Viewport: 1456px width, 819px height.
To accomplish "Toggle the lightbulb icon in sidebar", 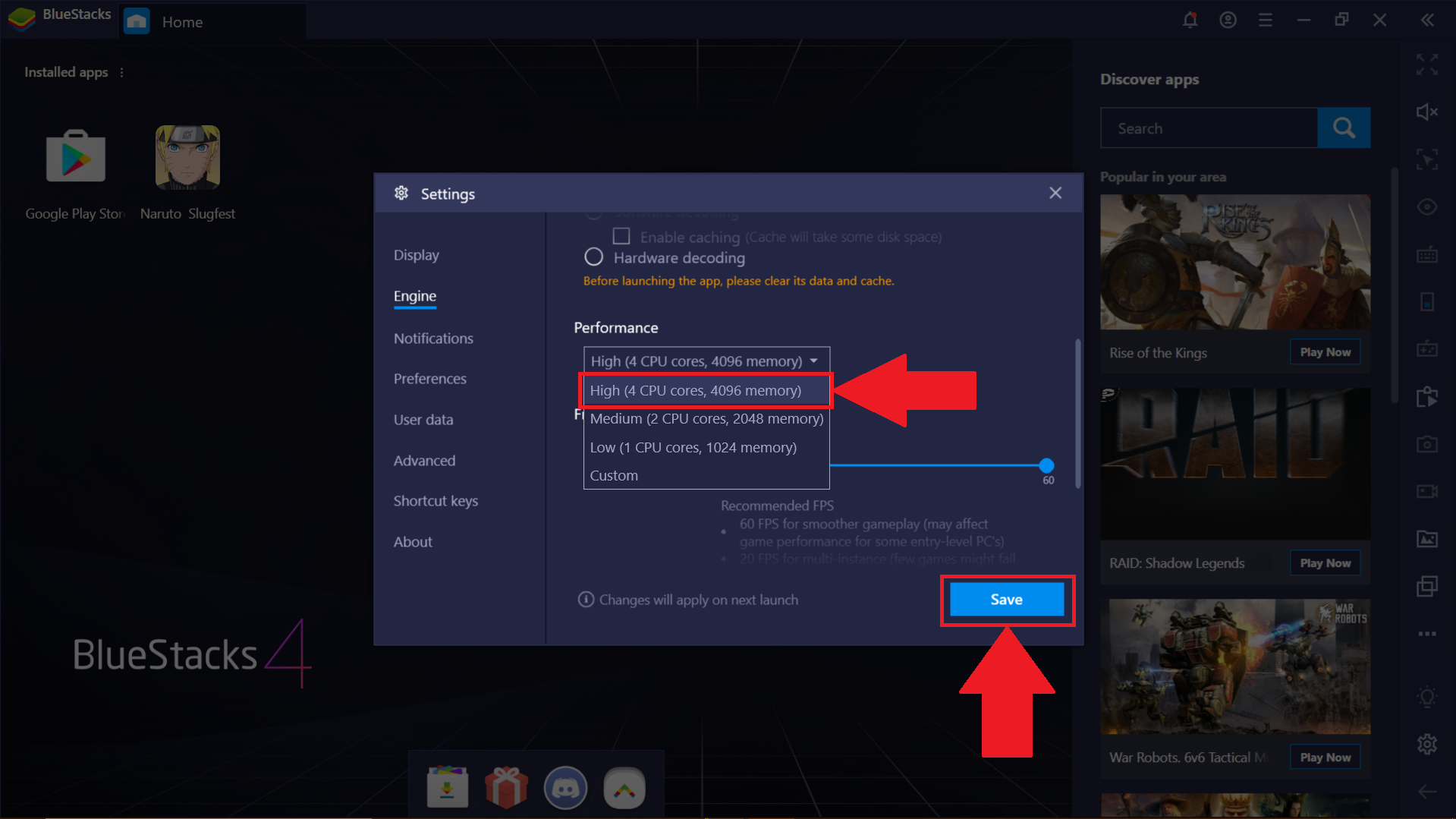I will tap(1427, 697).
